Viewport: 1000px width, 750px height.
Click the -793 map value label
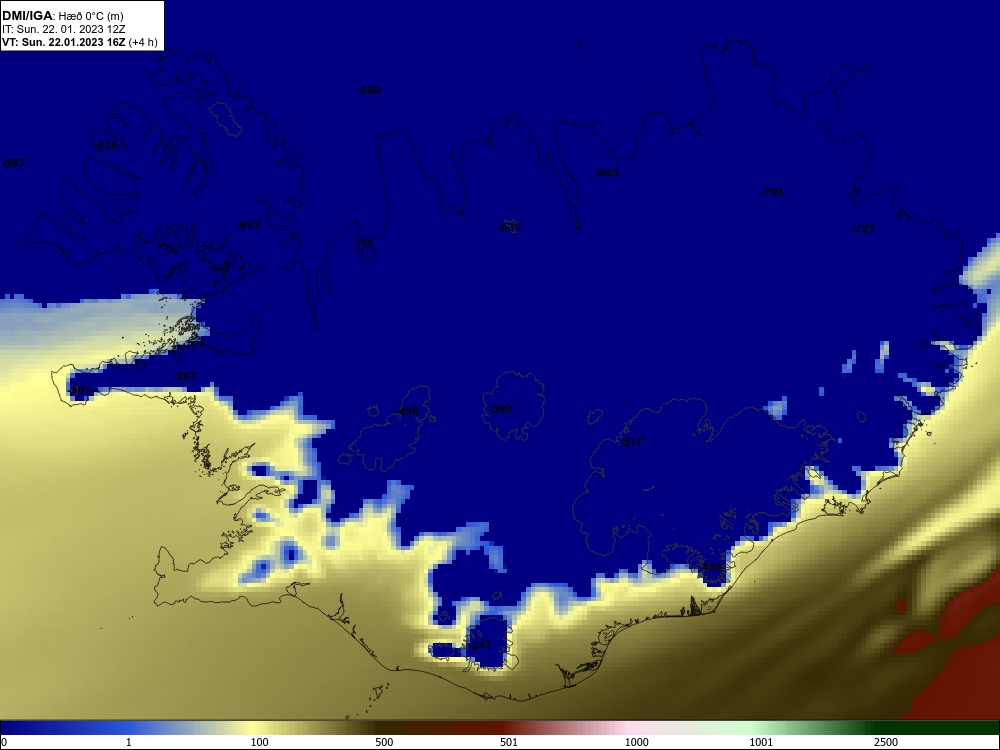[772, 192]
